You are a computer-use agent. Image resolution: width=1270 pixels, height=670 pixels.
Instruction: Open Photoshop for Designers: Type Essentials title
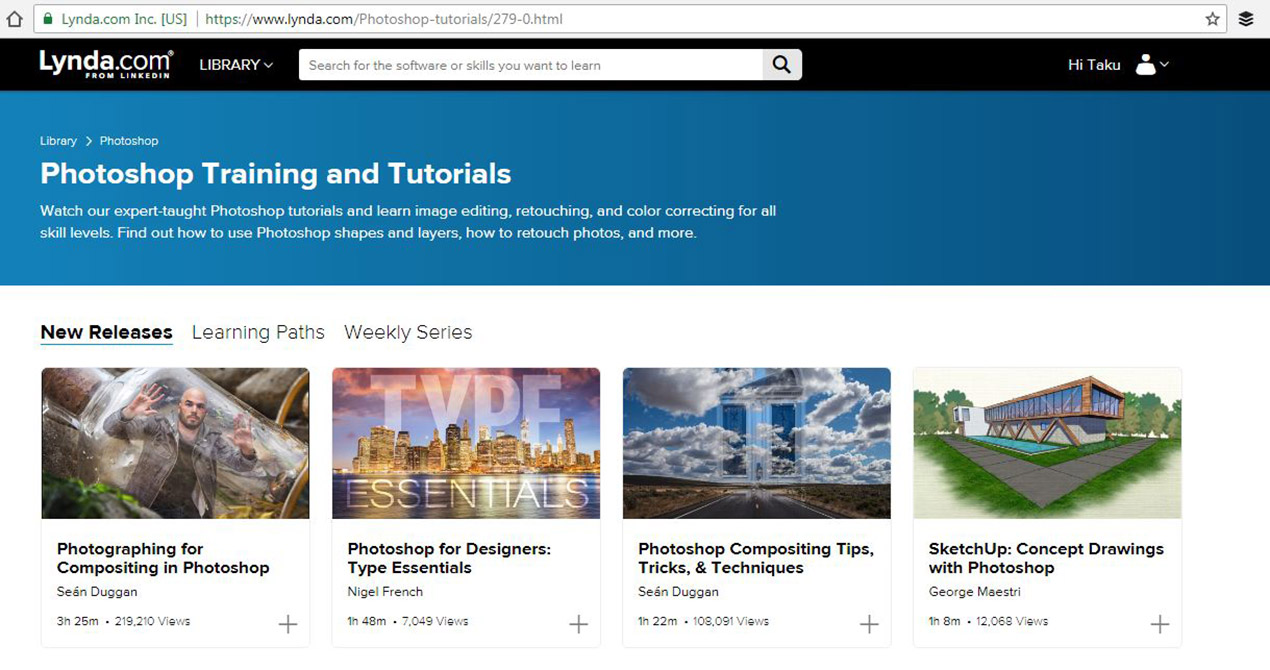pyautogui.click(x=449, y=558)
